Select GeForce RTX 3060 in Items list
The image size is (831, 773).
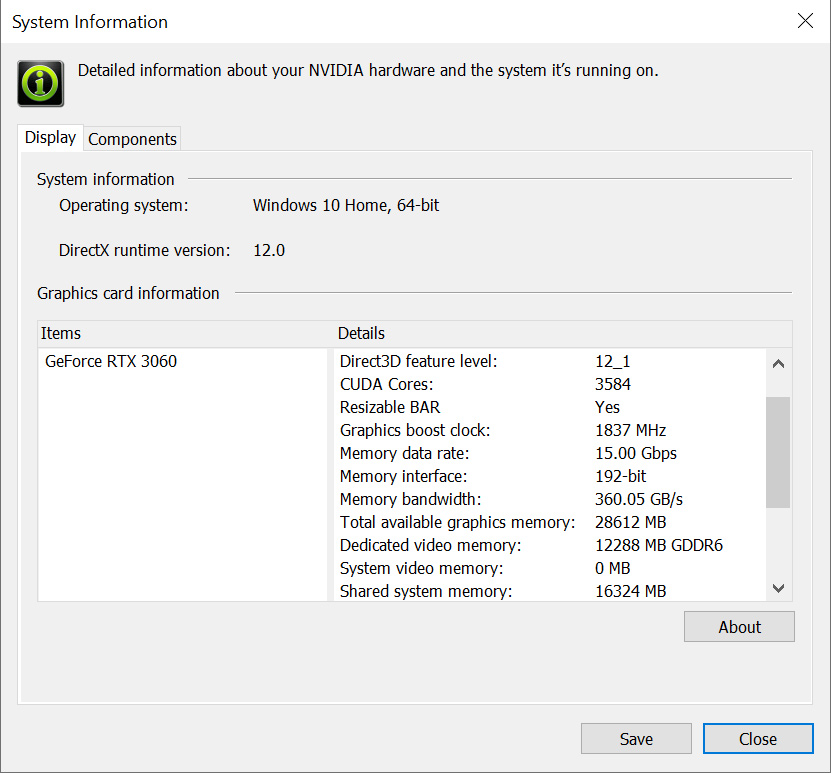tap(111, 361)
